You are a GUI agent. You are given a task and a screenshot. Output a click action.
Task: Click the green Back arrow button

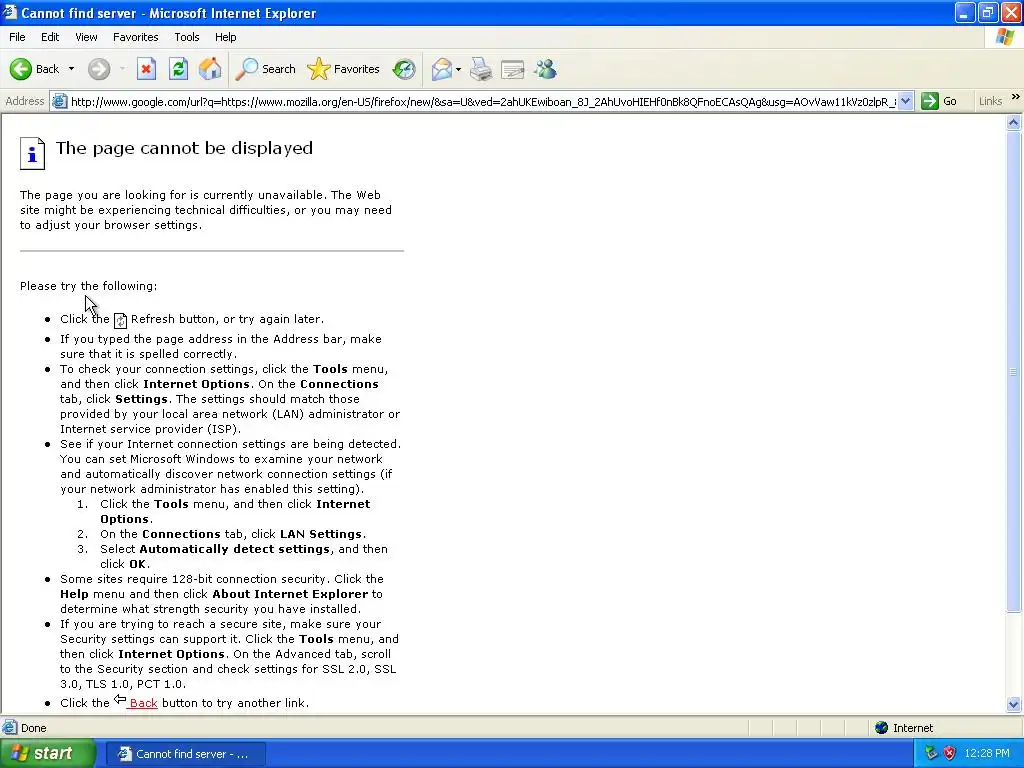tap(21, 69)
